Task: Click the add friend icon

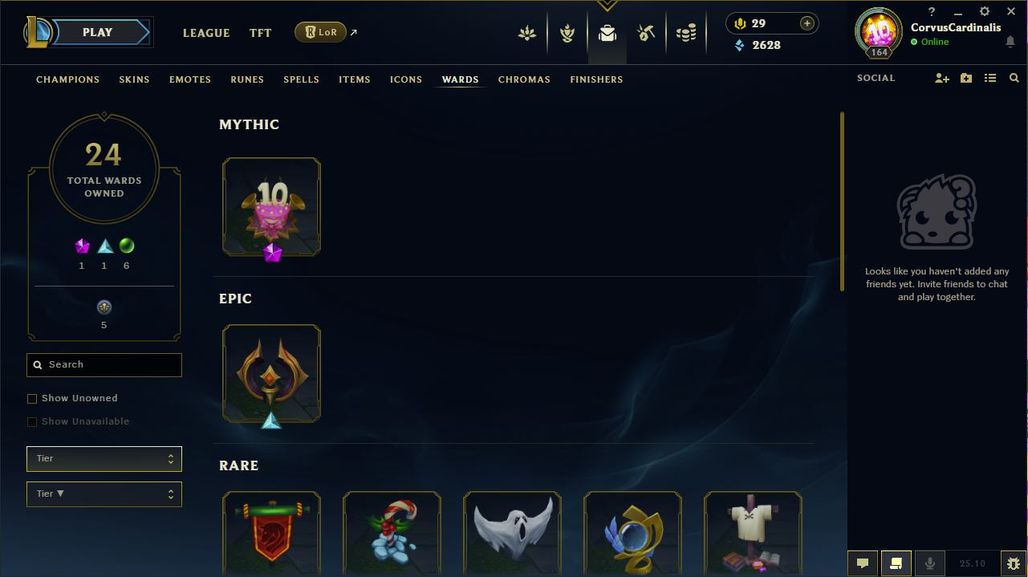Action: tap(941, 78)
